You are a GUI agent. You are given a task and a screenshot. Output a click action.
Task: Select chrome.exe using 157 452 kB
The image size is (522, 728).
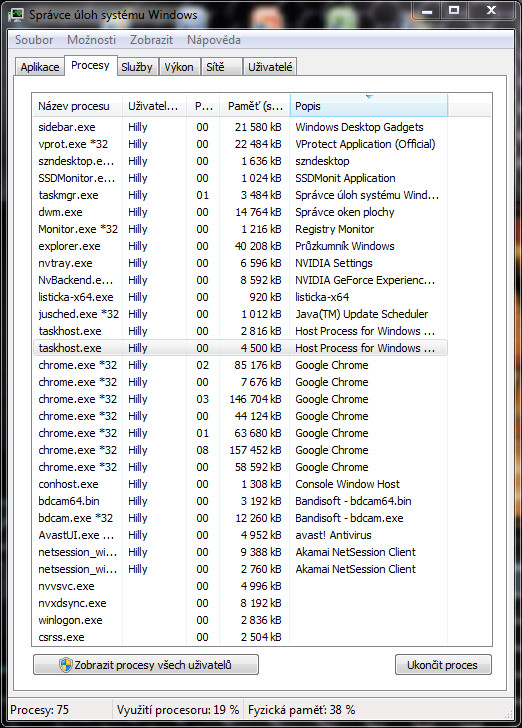point(240,450)
